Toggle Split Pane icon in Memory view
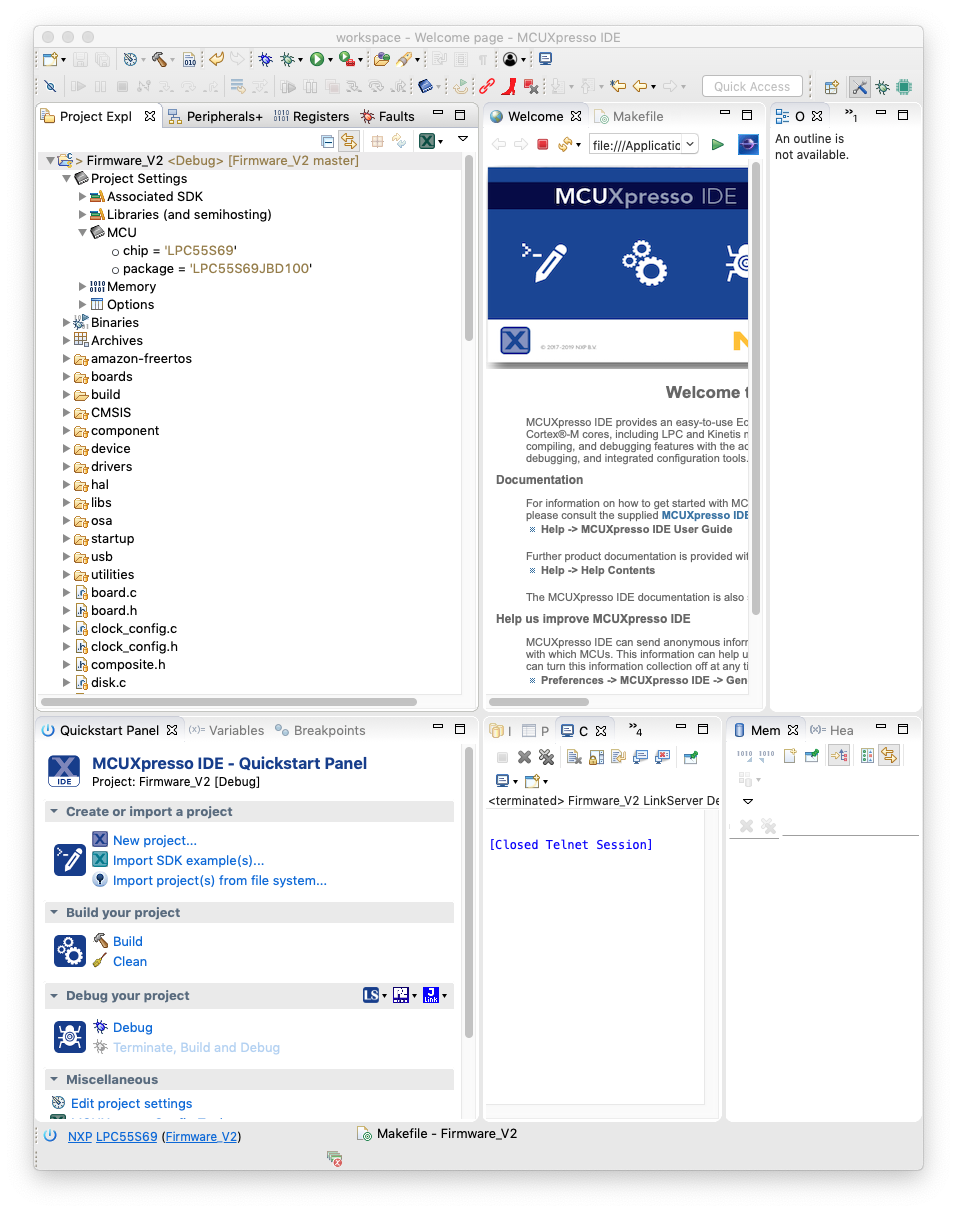The height and width of the screenshot is (1212, 957). pyautogui.click(x=867, y=755)
